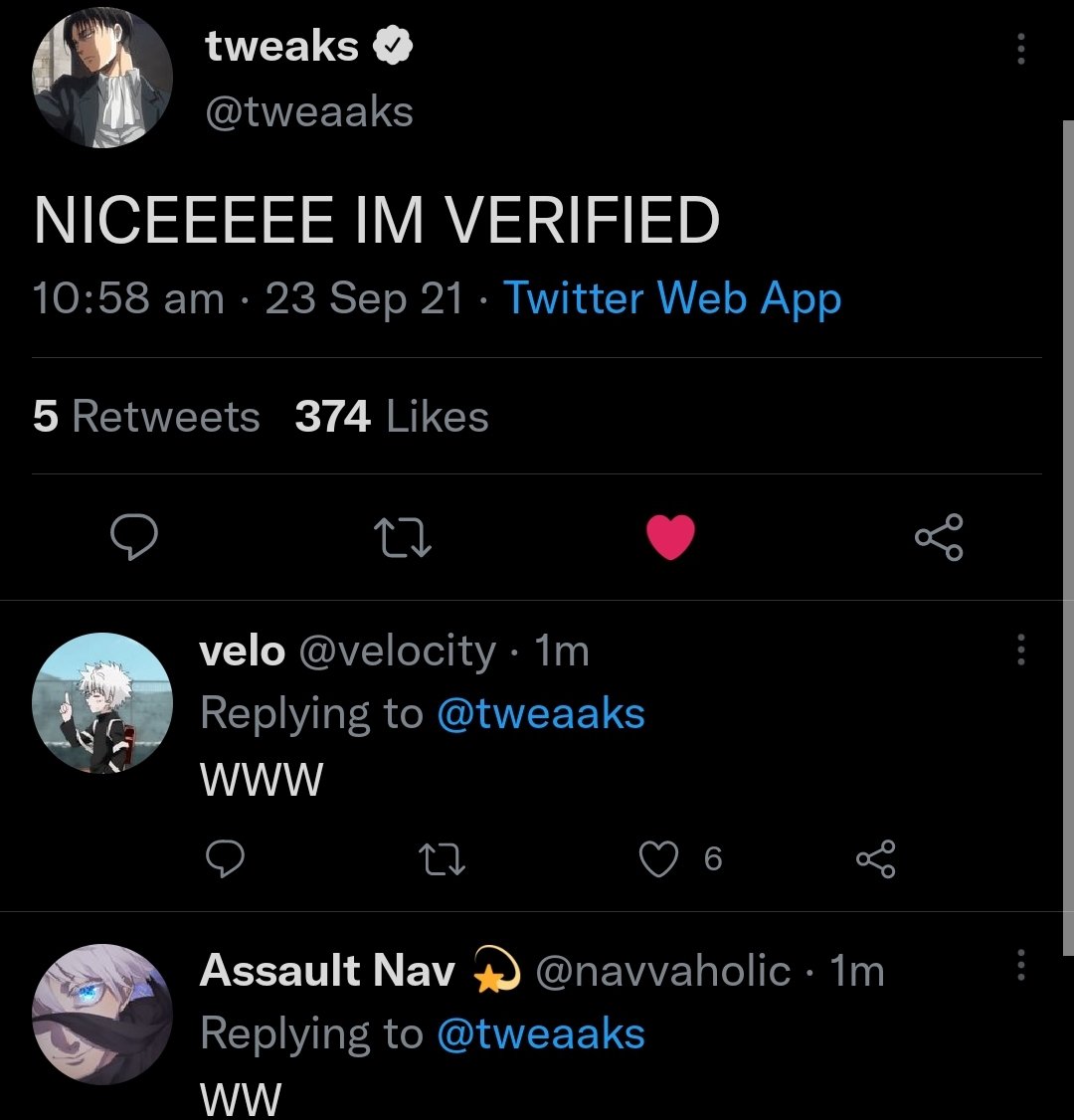Open Assault Nav's profile avatar
Viewport: 1074px width, 1120px height.
102,1014
